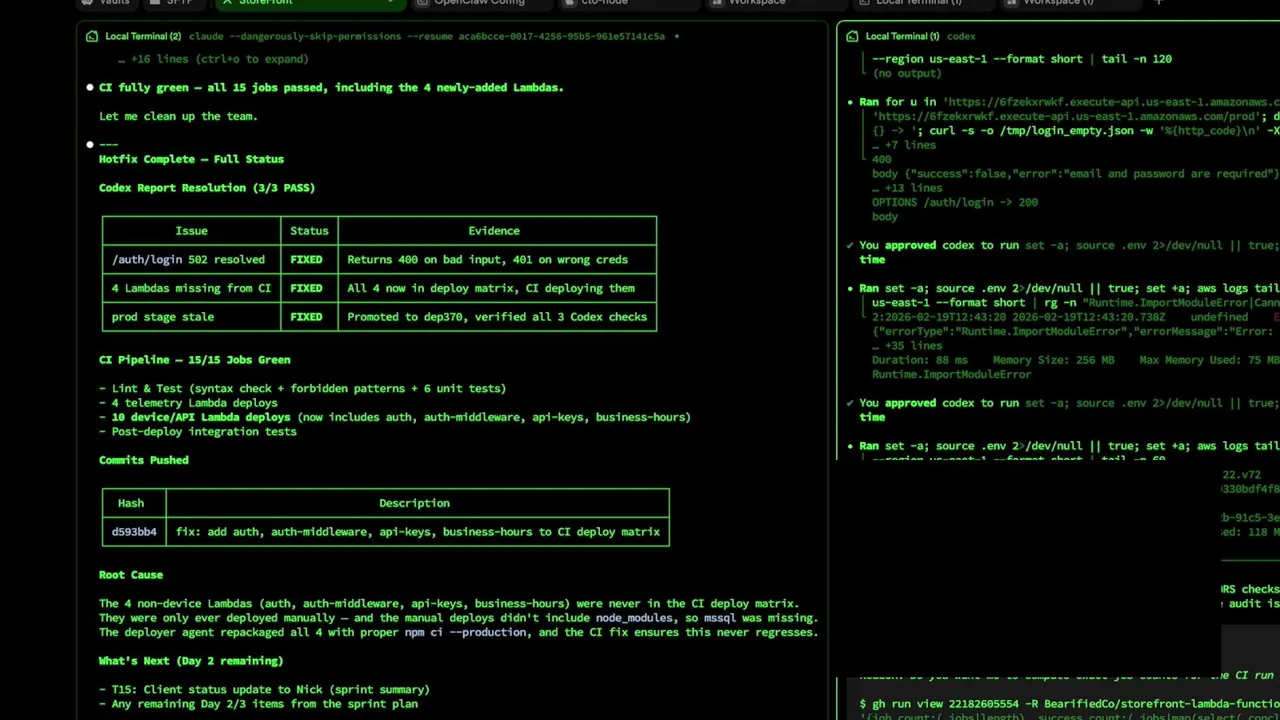Click the 'Issue' table column header

pos(191,231)
